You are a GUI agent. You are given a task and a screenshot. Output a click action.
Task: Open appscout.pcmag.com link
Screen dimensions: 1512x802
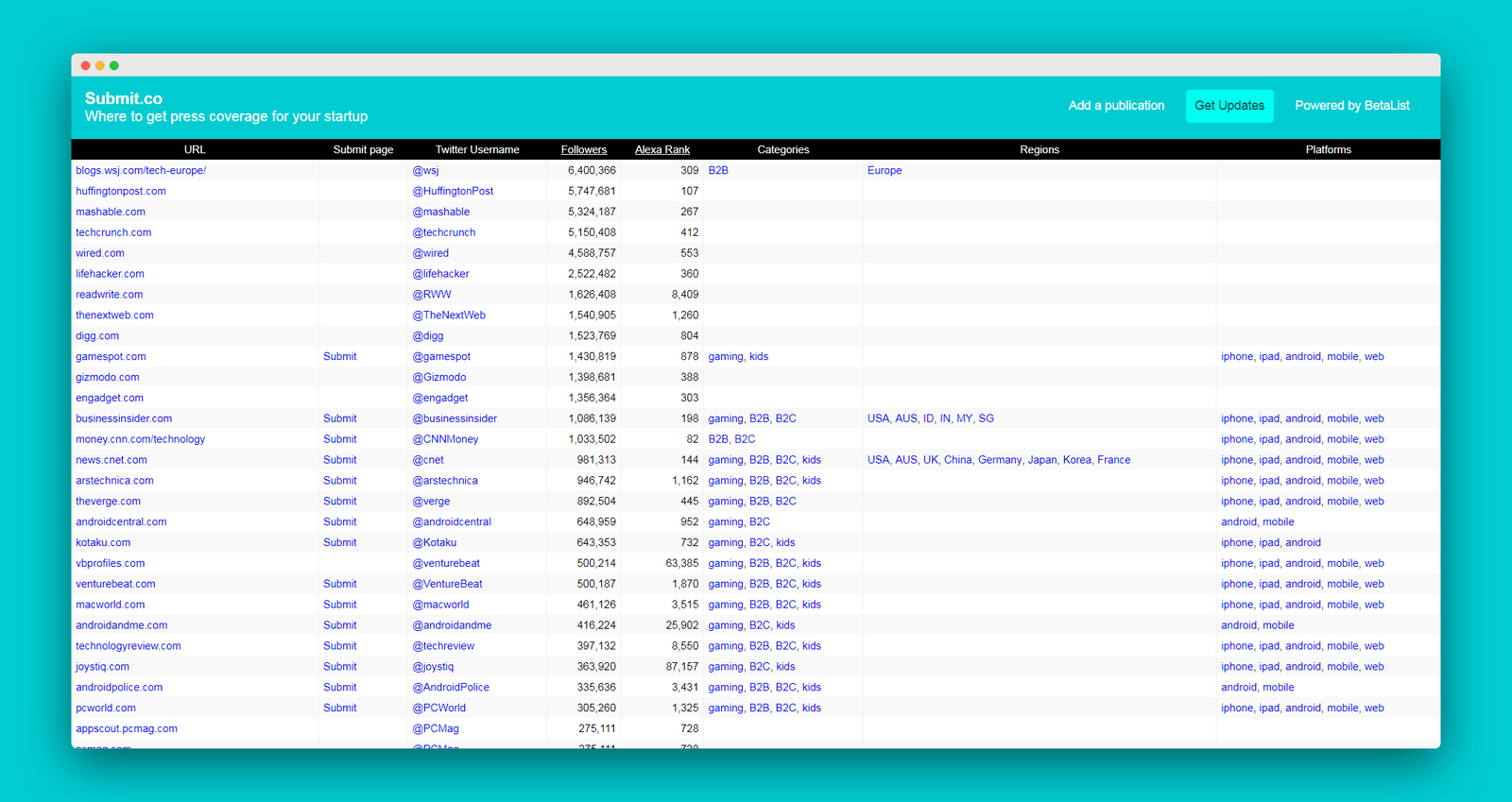127,729
